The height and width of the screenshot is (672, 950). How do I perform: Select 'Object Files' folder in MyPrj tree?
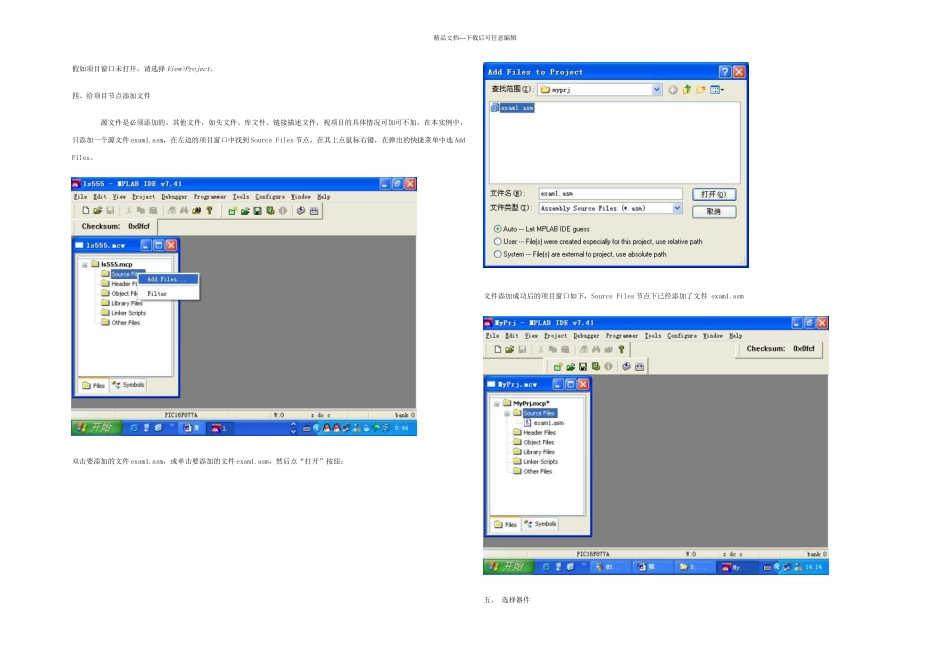click(x=534, y=442)
